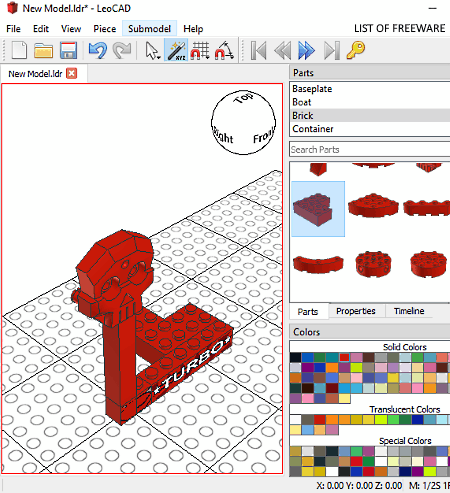Click the Front label on the view sphere
The height and width of the screenshot is (493, 450).
tap(263, 136)
